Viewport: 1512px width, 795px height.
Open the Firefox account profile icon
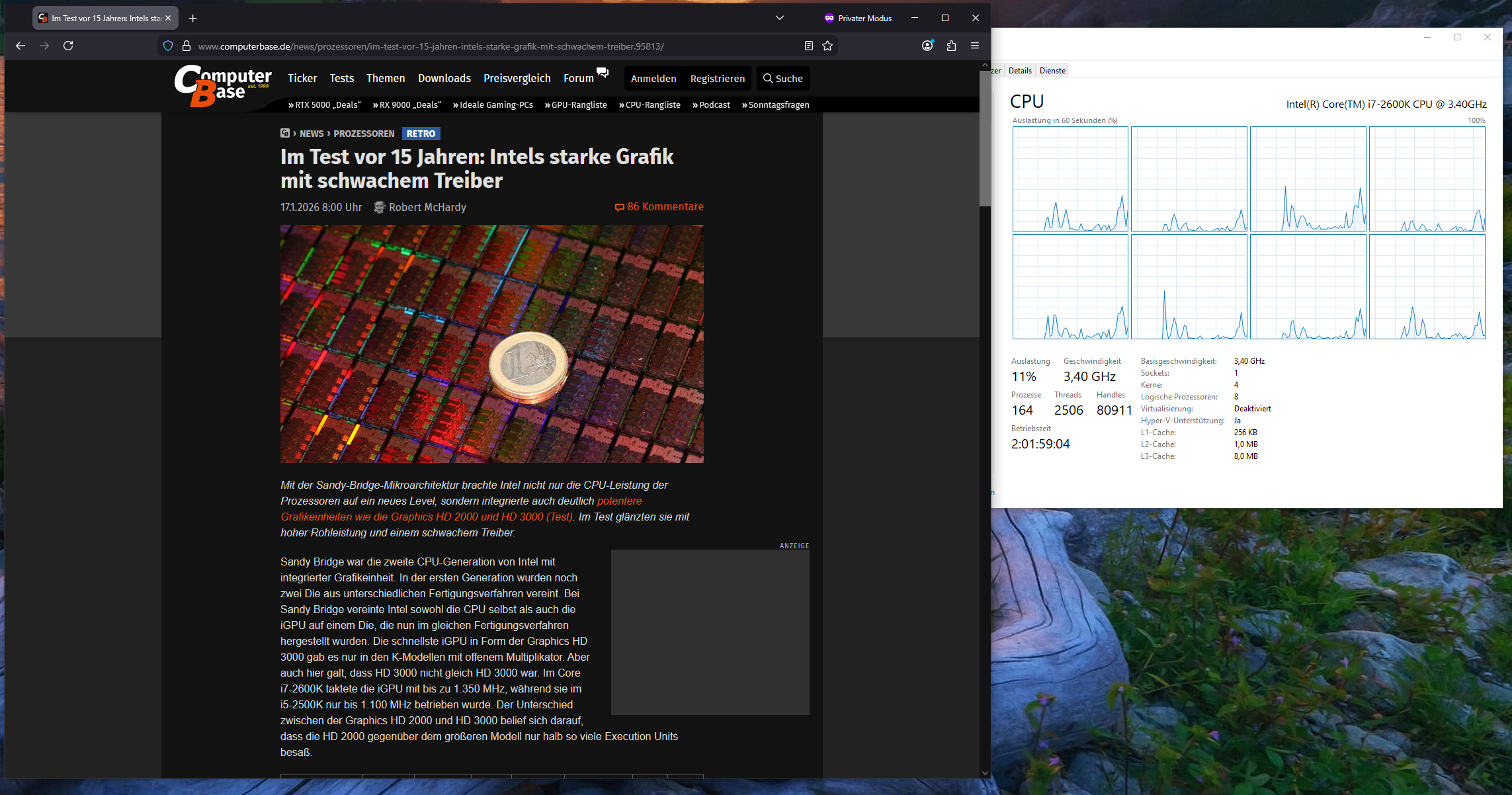point(927,46)
